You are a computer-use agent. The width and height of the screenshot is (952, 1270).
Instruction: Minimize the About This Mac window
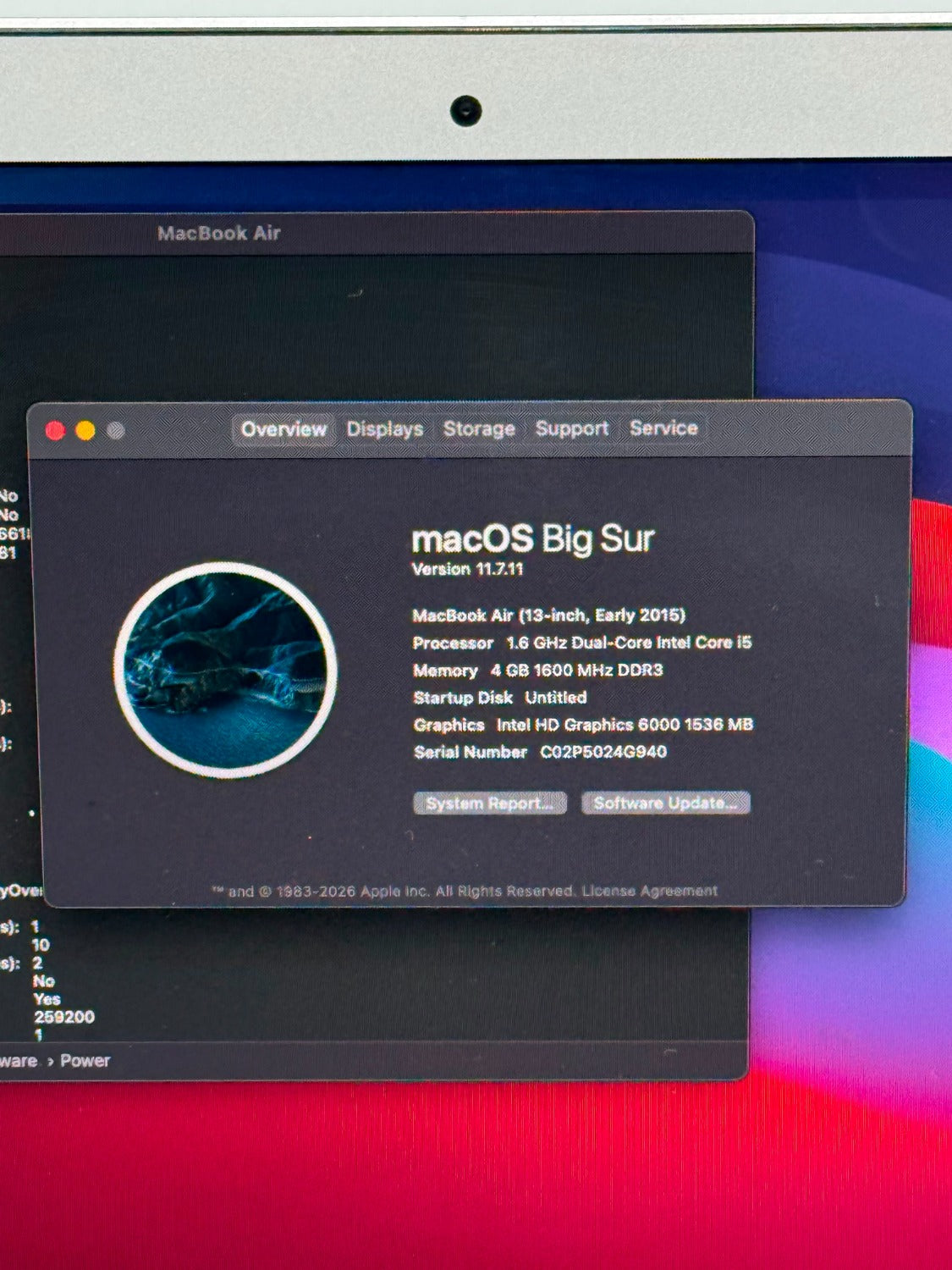85,431
